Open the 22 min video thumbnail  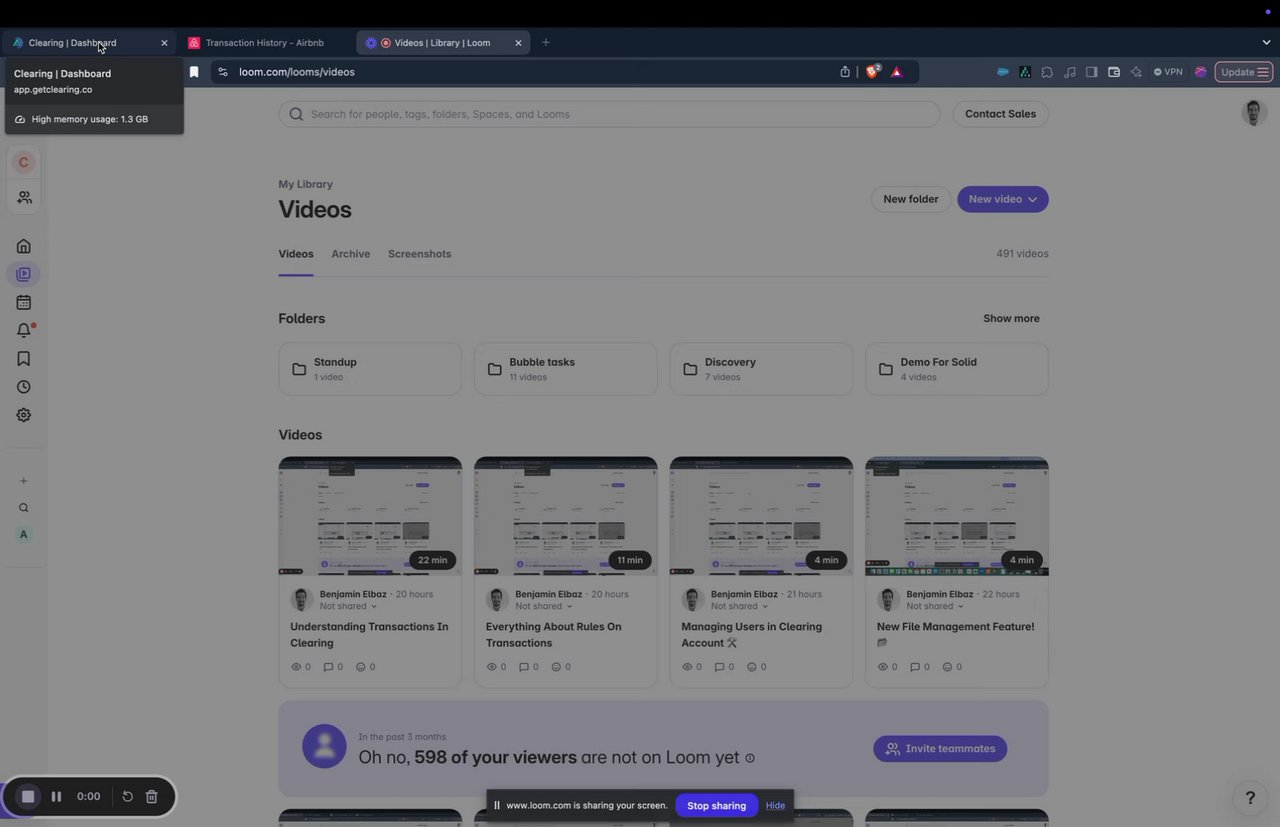pyautogui.click(x=370, y=516)
